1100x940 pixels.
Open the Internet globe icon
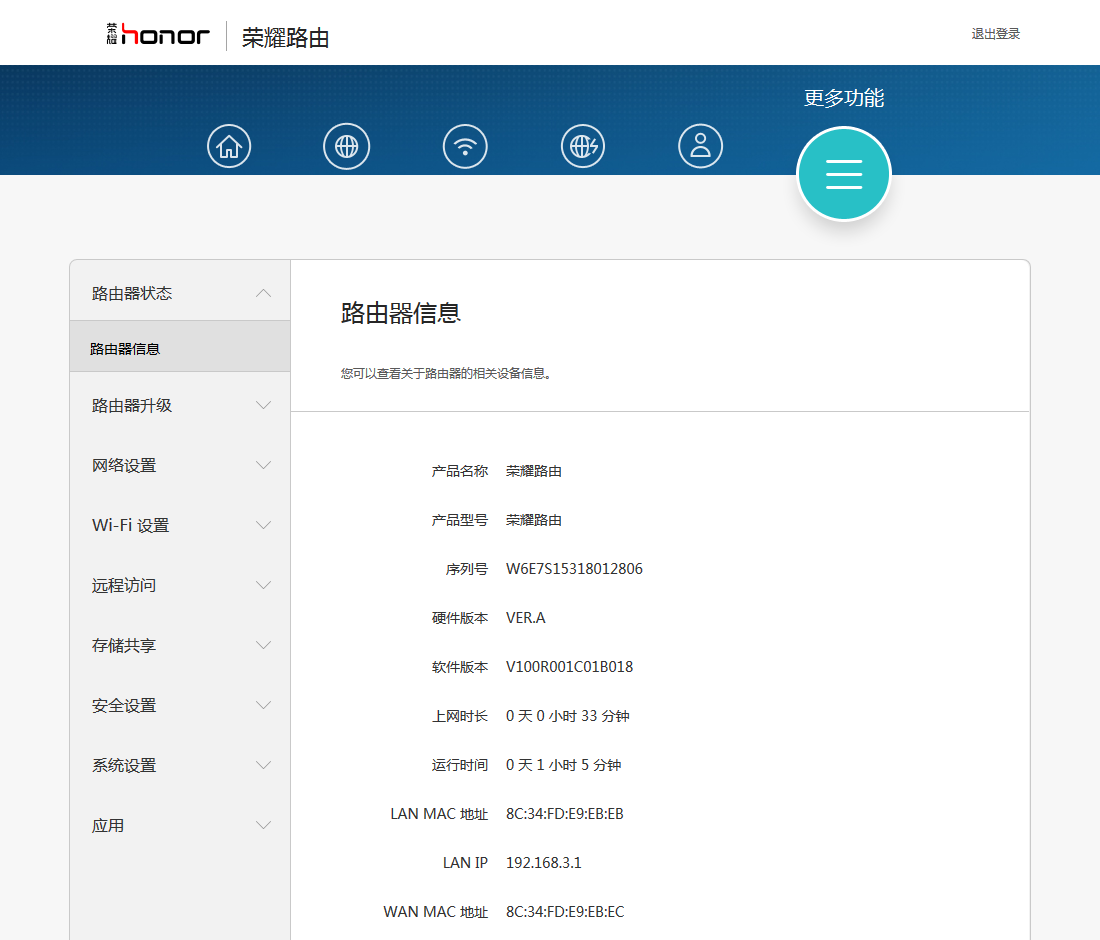click(x=347, y=147)
